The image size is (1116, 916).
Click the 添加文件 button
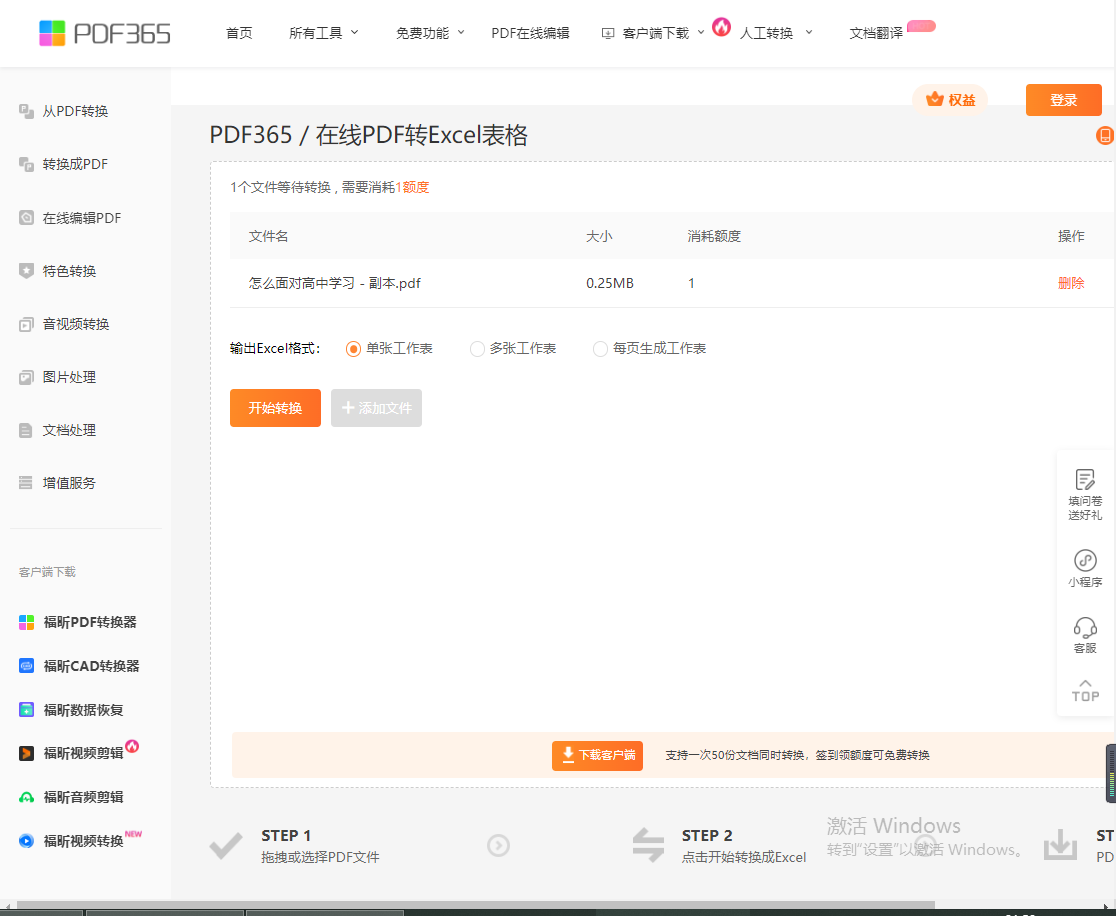(377, 408)
